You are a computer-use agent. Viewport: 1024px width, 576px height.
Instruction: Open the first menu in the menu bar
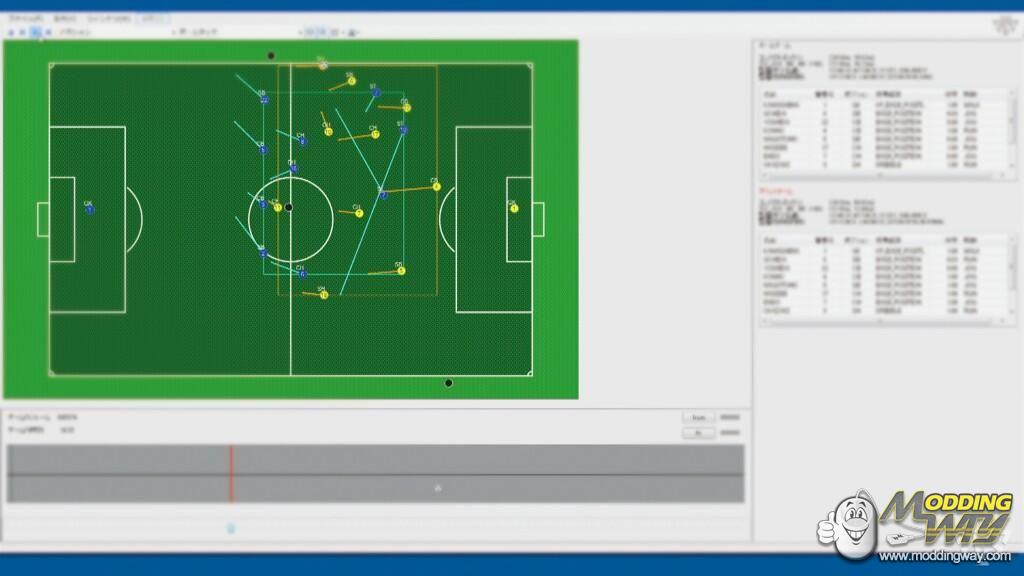(27, 19)
